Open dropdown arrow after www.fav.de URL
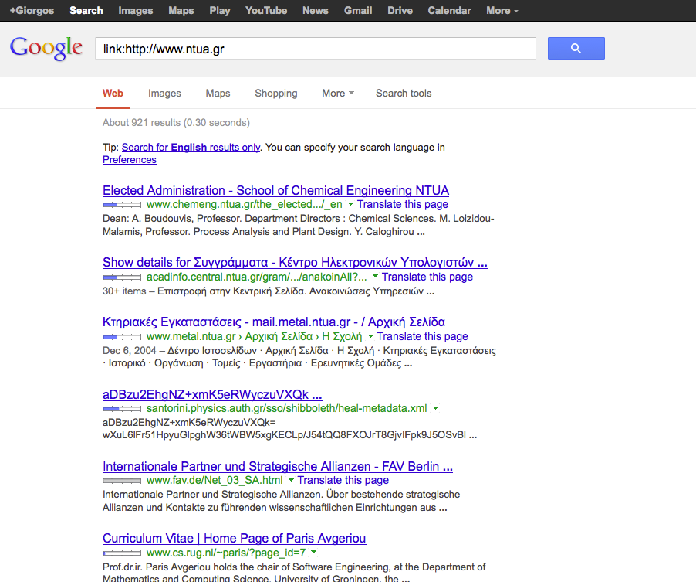The image size is (696, 582). [291, 480]
